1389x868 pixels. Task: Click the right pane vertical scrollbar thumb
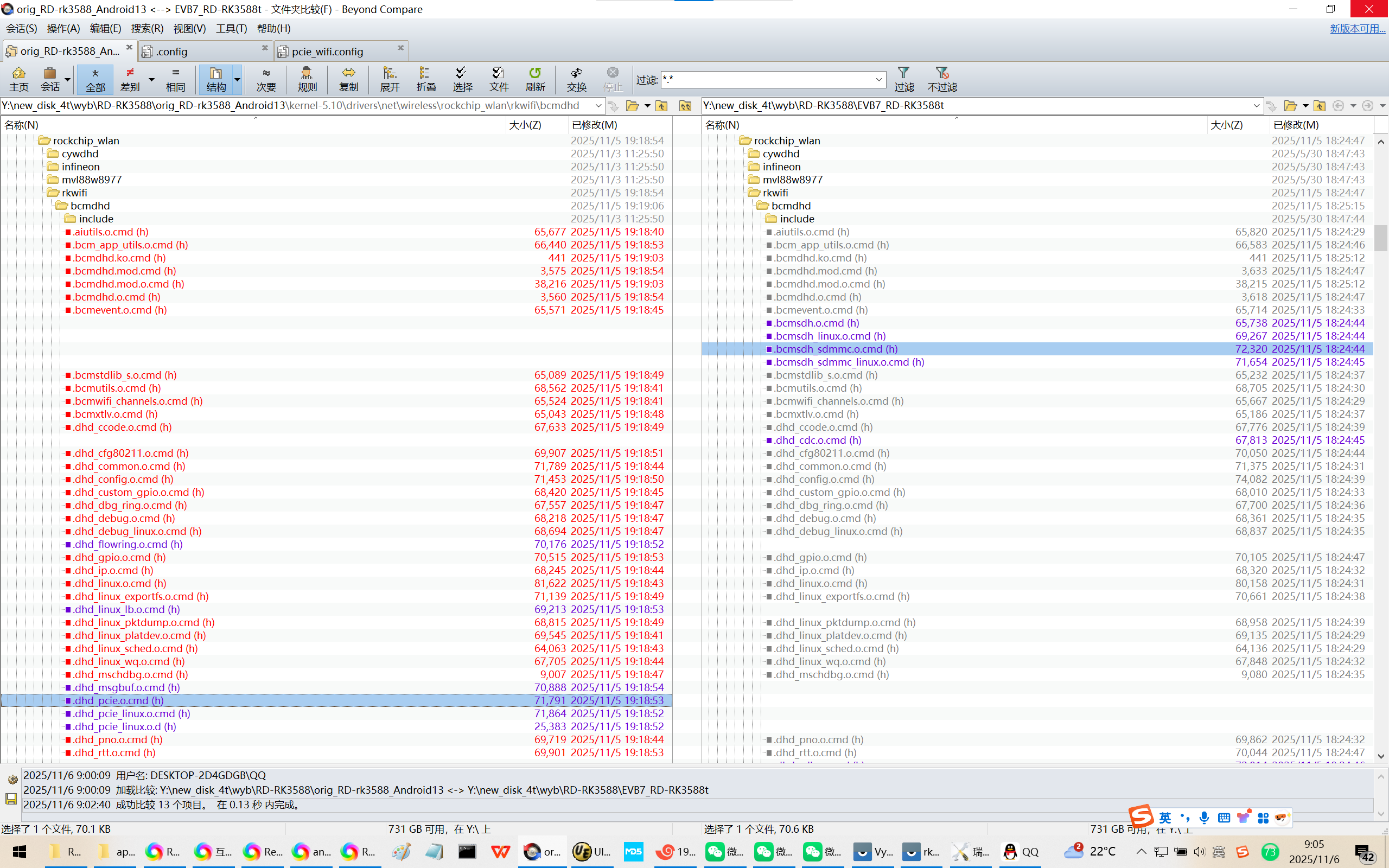(x=1380, y=238)
